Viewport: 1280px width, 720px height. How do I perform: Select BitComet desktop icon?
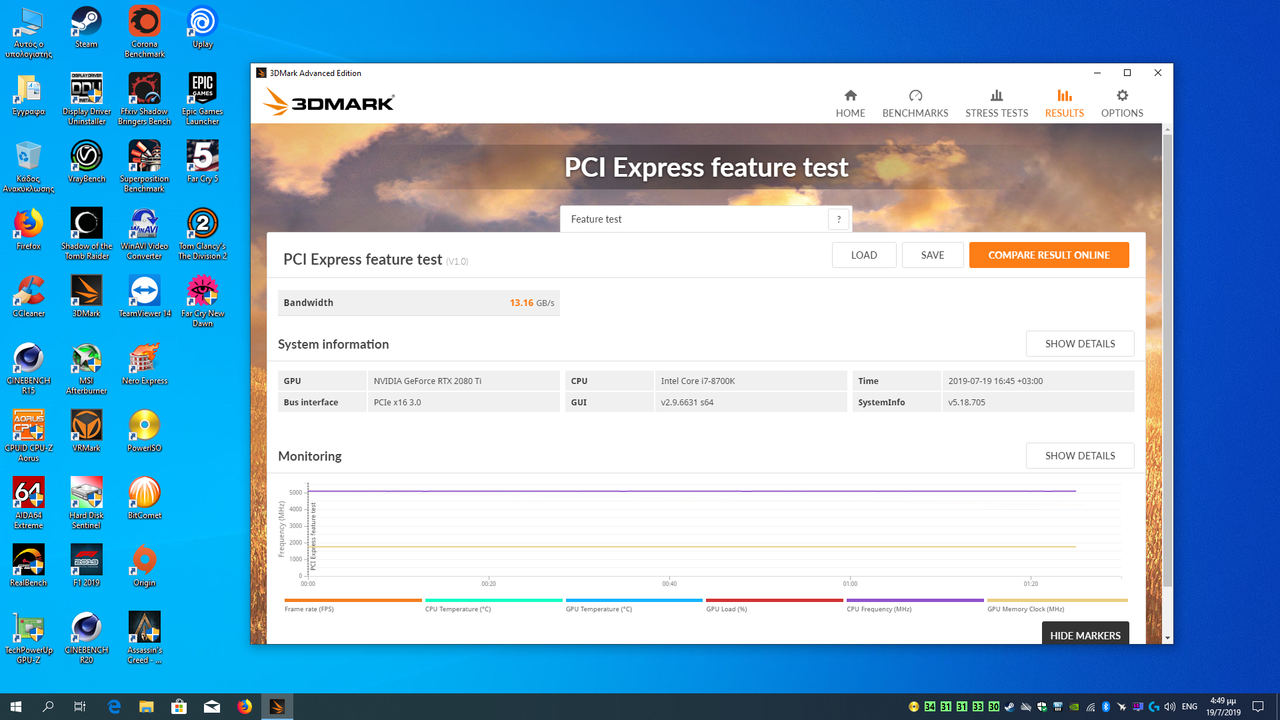(x=144, y=497)
